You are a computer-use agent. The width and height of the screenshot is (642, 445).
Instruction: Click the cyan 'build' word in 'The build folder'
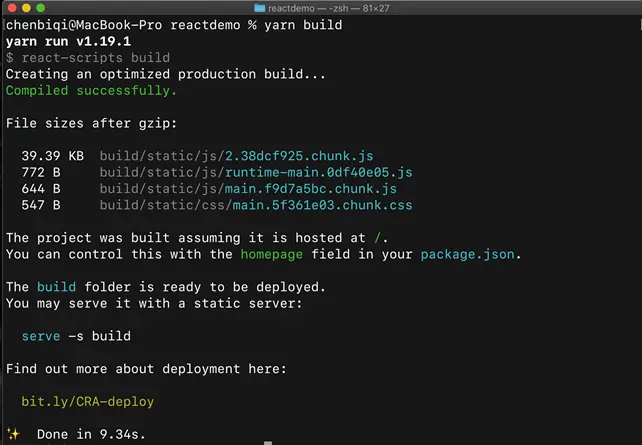click(57, 287)
